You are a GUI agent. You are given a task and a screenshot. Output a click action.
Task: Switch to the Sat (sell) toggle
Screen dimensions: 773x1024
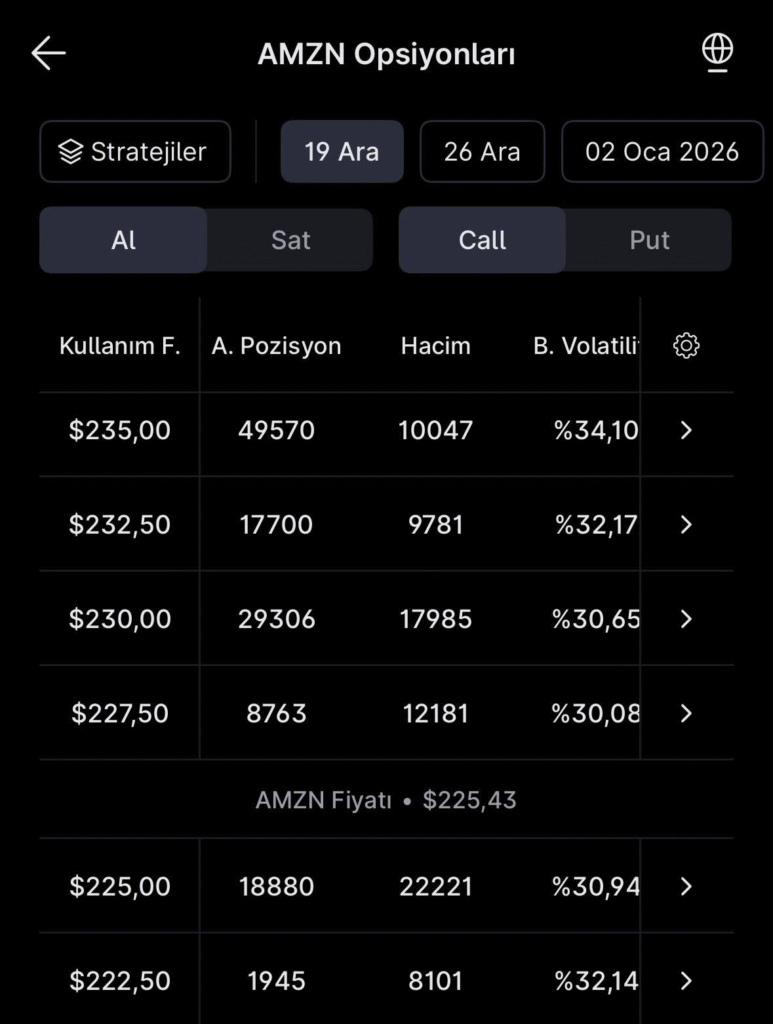(x=290, y=240)
